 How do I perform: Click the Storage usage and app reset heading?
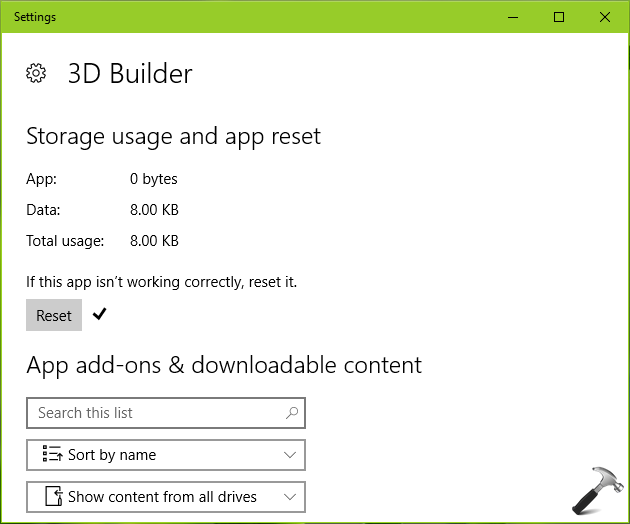pos(174,137)
